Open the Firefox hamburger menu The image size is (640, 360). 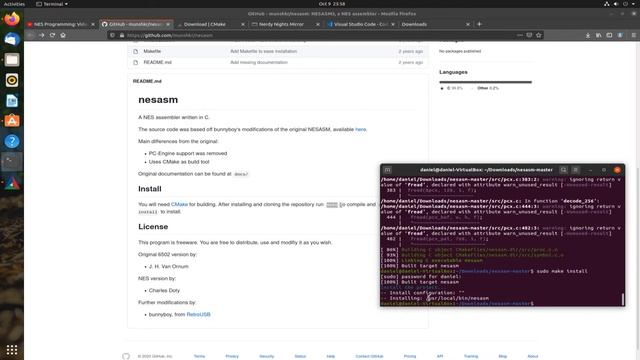[x=633, y=35]
